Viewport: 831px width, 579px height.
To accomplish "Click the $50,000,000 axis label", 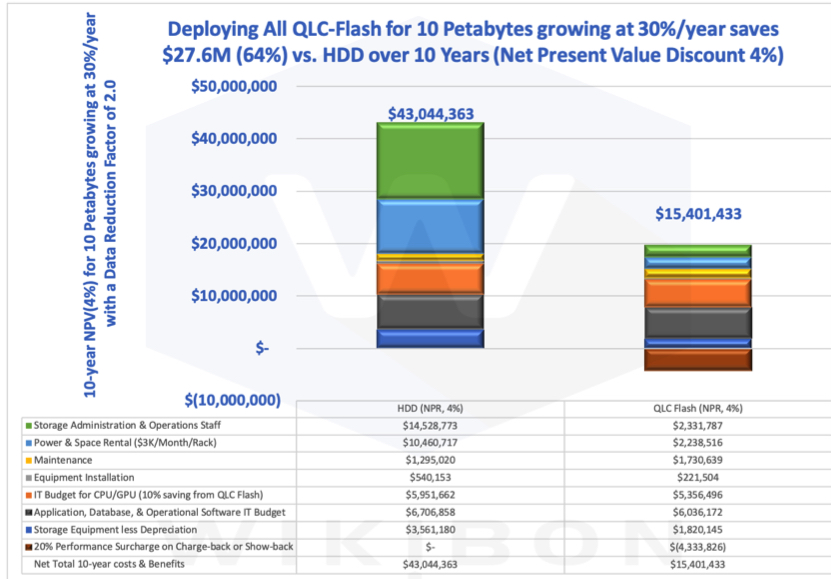I will (234, 86).
